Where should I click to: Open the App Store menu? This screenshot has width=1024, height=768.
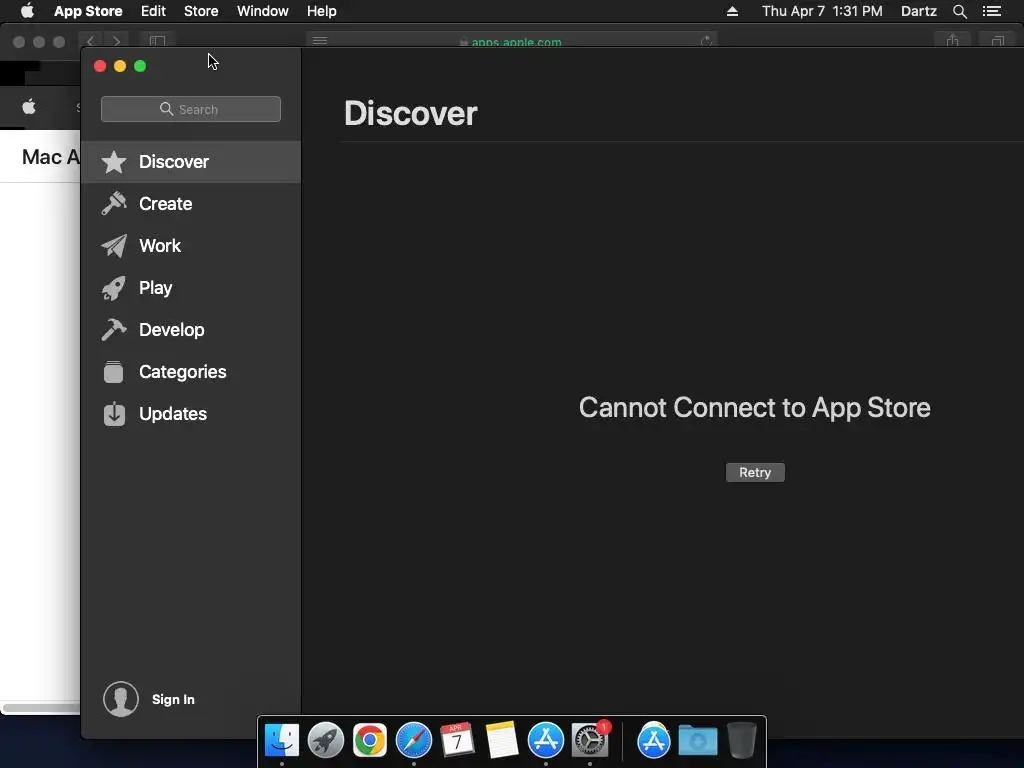click(88, 11)
